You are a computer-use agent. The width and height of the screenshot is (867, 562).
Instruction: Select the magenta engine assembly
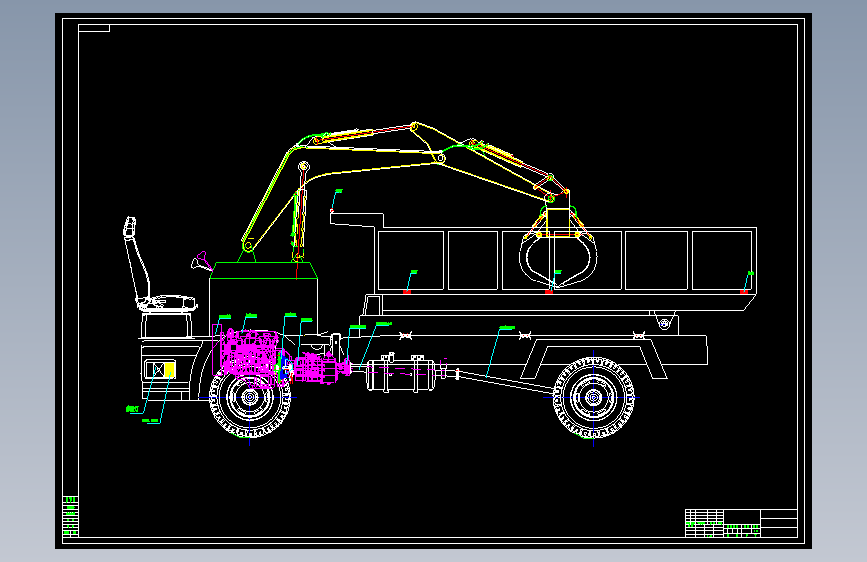249,357
